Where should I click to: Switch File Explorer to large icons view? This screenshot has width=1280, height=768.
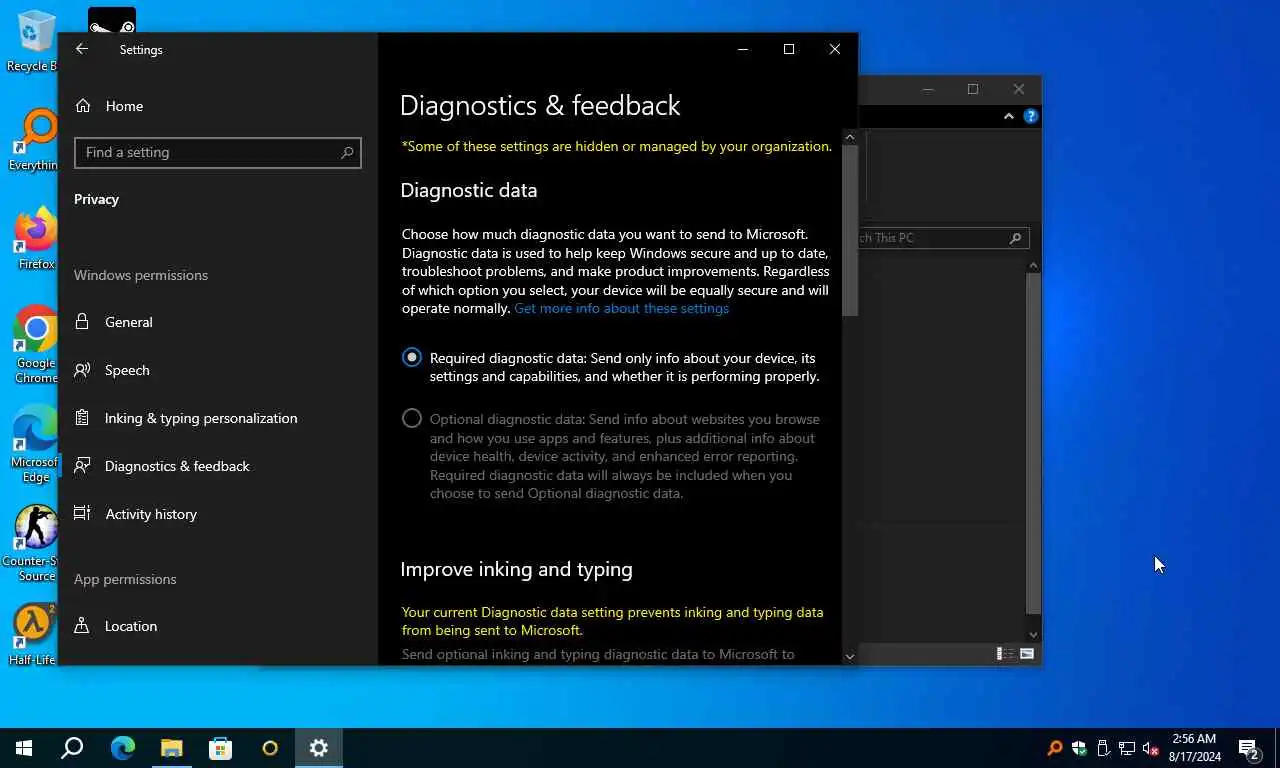[1027, 654]
